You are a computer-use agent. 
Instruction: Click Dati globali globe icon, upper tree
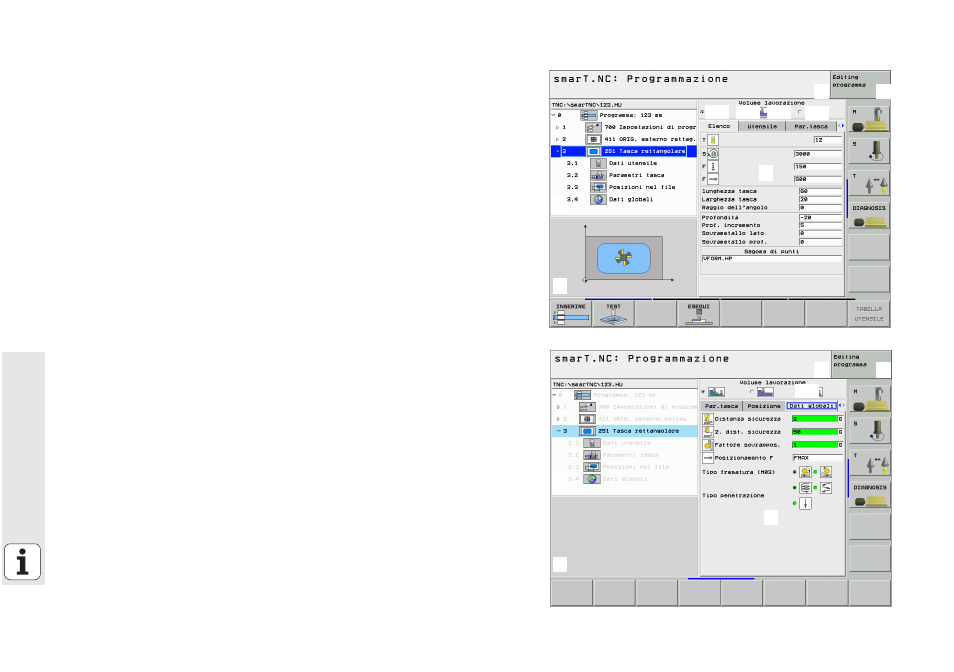tap(598, 199)
